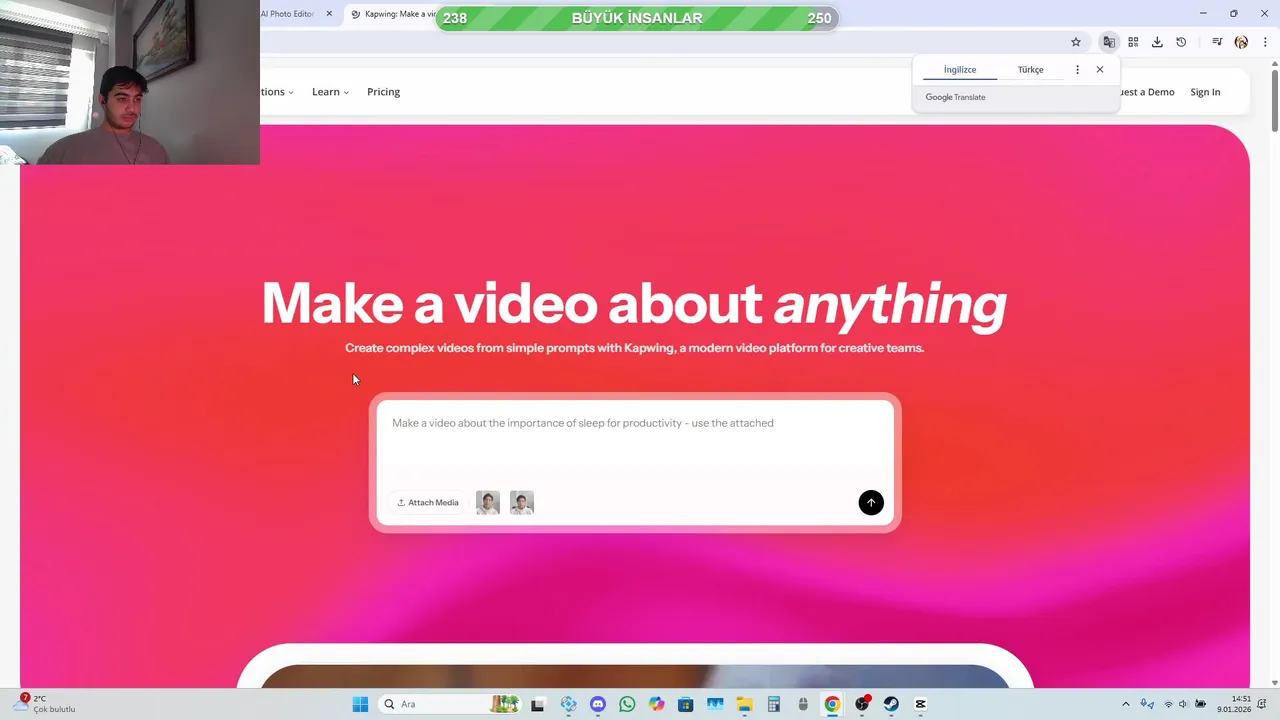Open the Chrome extensions grid icon
This screenshot has height=720, width=1280.
point(1133,42)
